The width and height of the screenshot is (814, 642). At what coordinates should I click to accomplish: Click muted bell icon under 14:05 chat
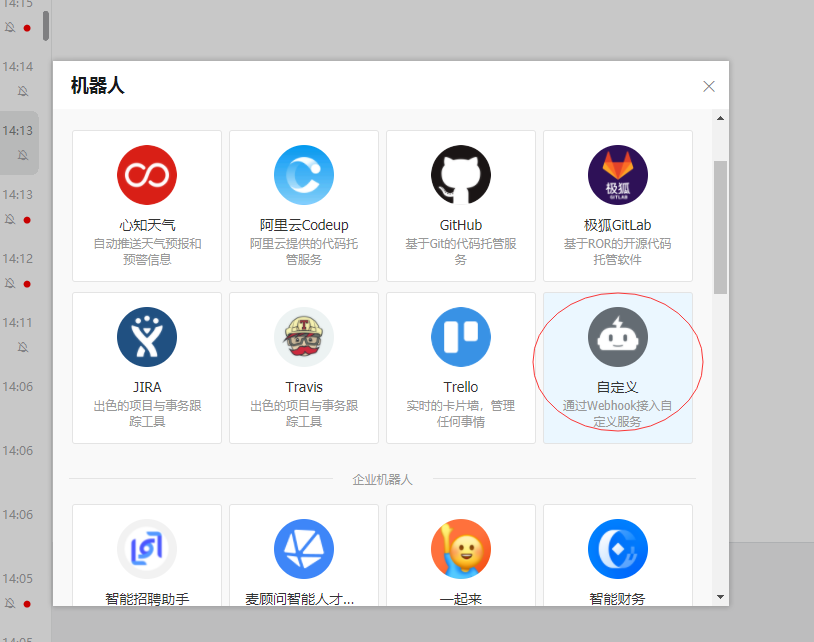coord(10,603)
